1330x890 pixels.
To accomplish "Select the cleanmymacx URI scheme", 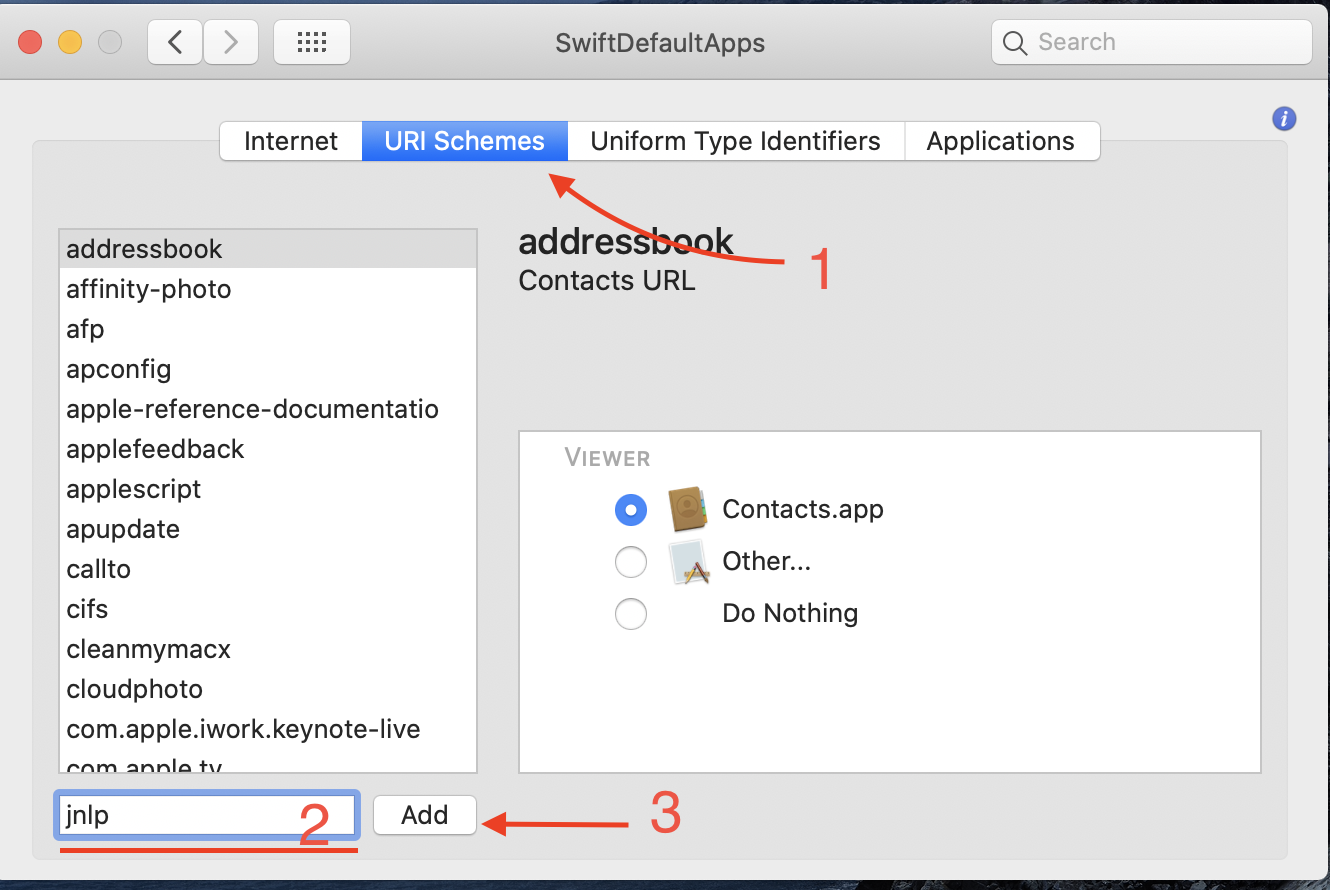I will [148, 648].
